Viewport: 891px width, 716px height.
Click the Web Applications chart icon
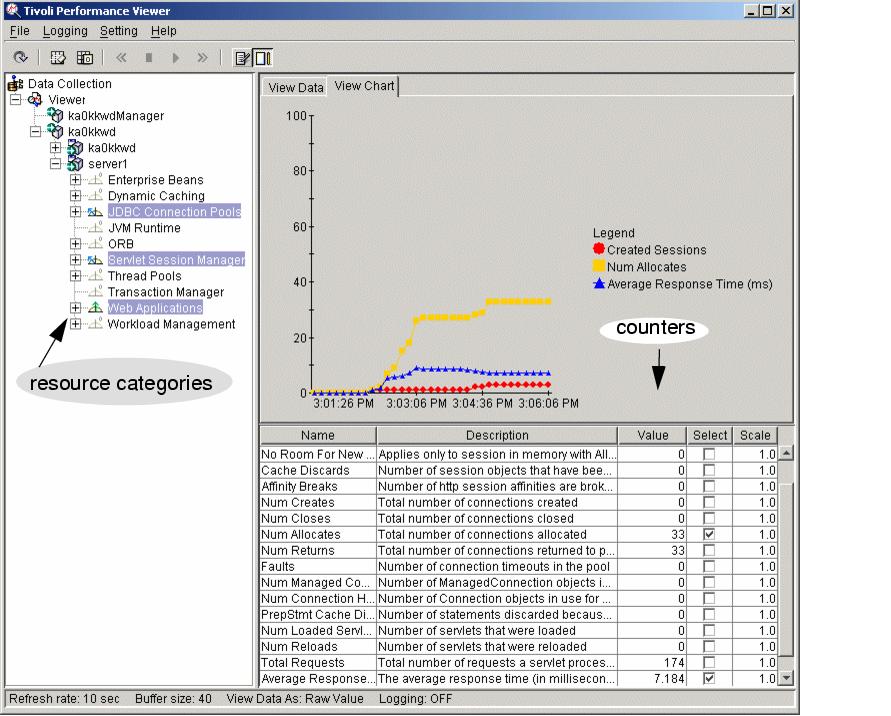click(x=95, y=307)
